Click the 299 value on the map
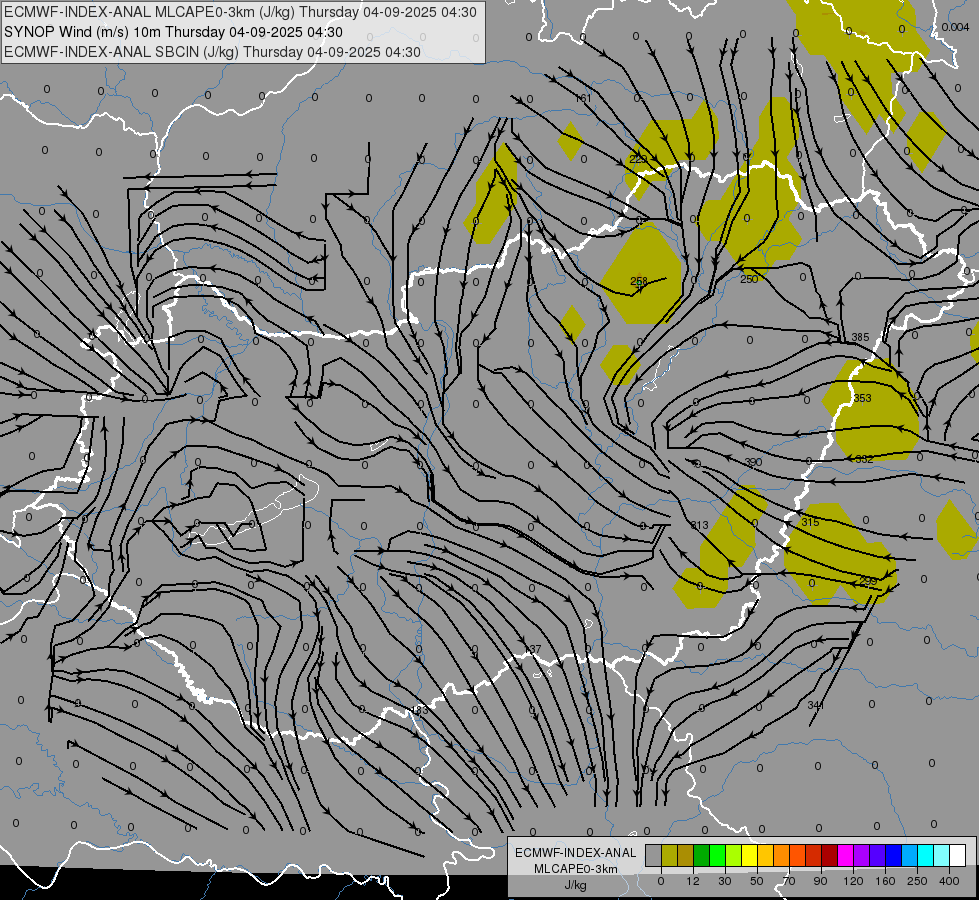 pos(868,581)
